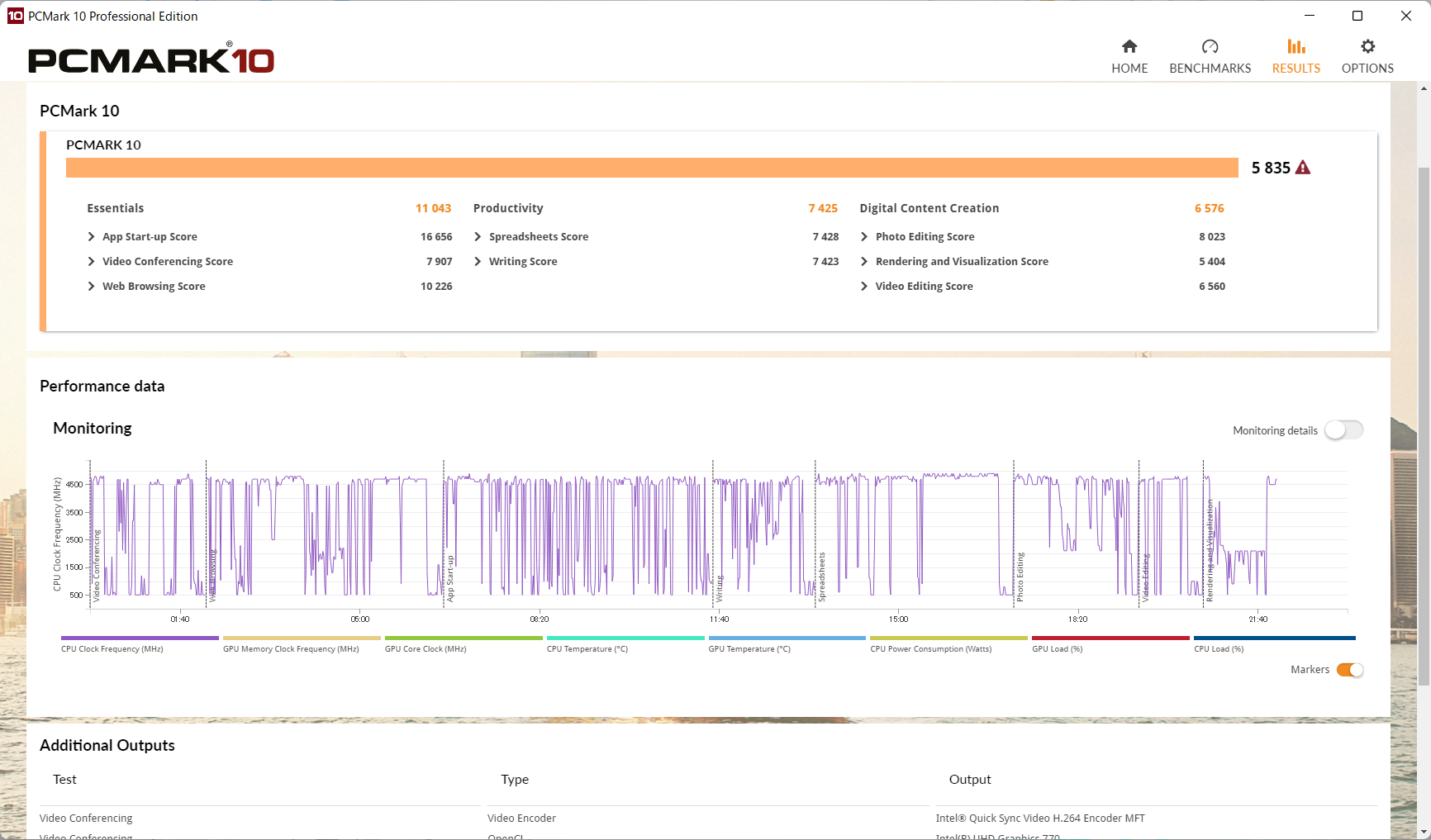
Task: Go to the OPTIONS tab
Action: tap(1367, 69)
